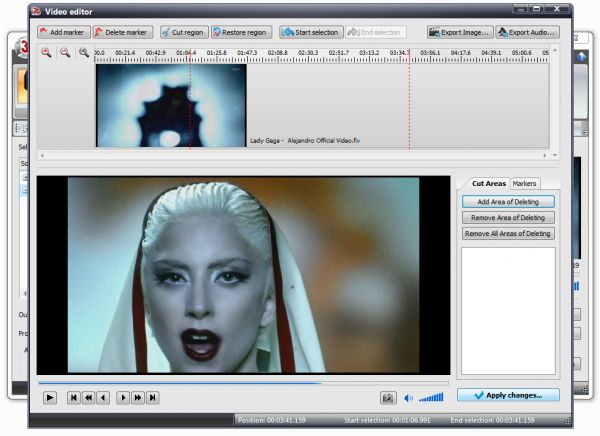
Task: Switch to the Markers tab
Action: coord(525,183)
